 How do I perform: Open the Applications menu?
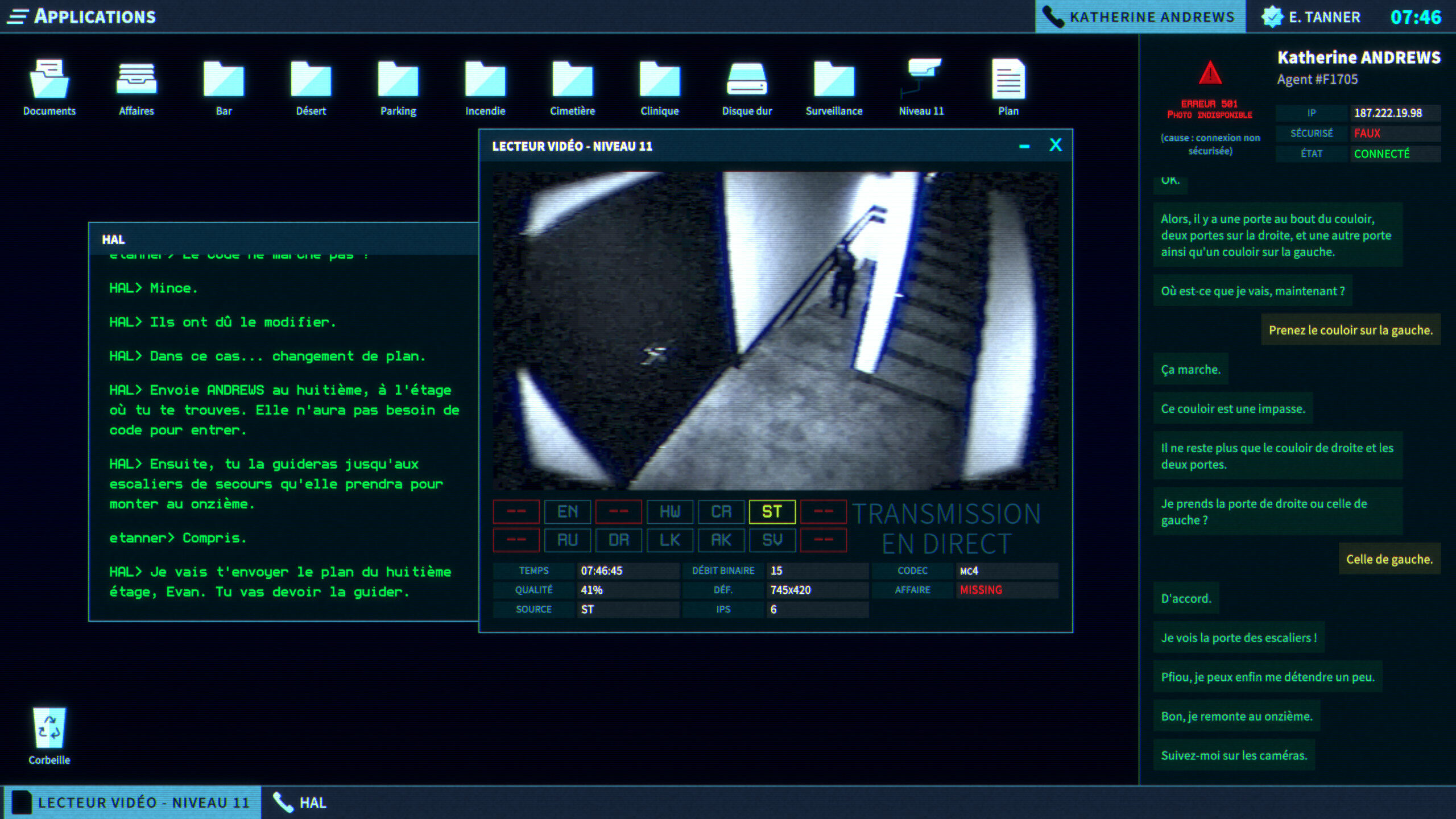(81, 16)
